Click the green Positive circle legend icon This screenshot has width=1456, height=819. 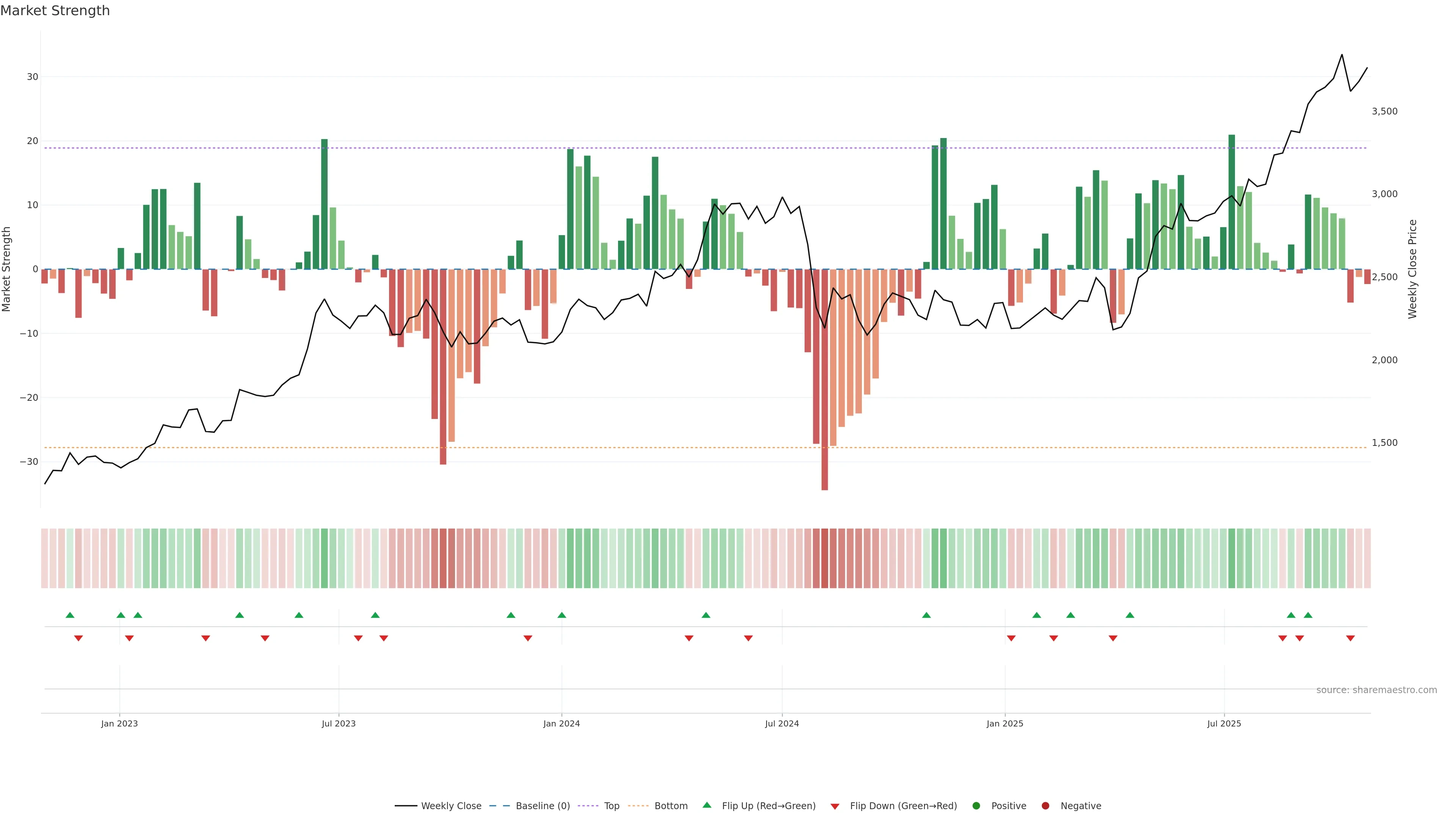[976, 806]
